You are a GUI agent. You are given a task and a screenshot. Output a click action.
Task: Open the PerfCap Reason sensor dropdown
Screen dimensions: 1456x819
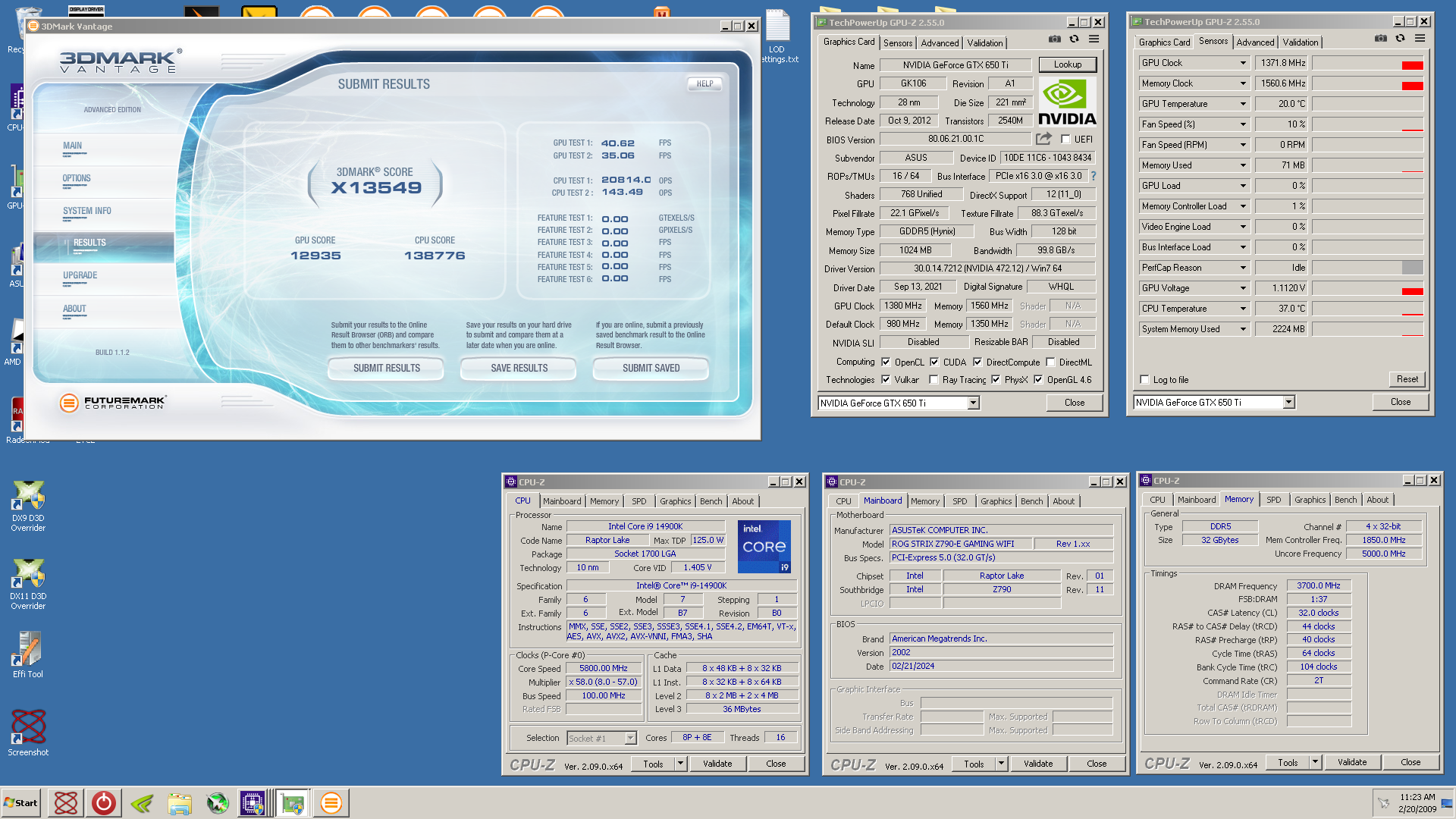point(1243,268)
